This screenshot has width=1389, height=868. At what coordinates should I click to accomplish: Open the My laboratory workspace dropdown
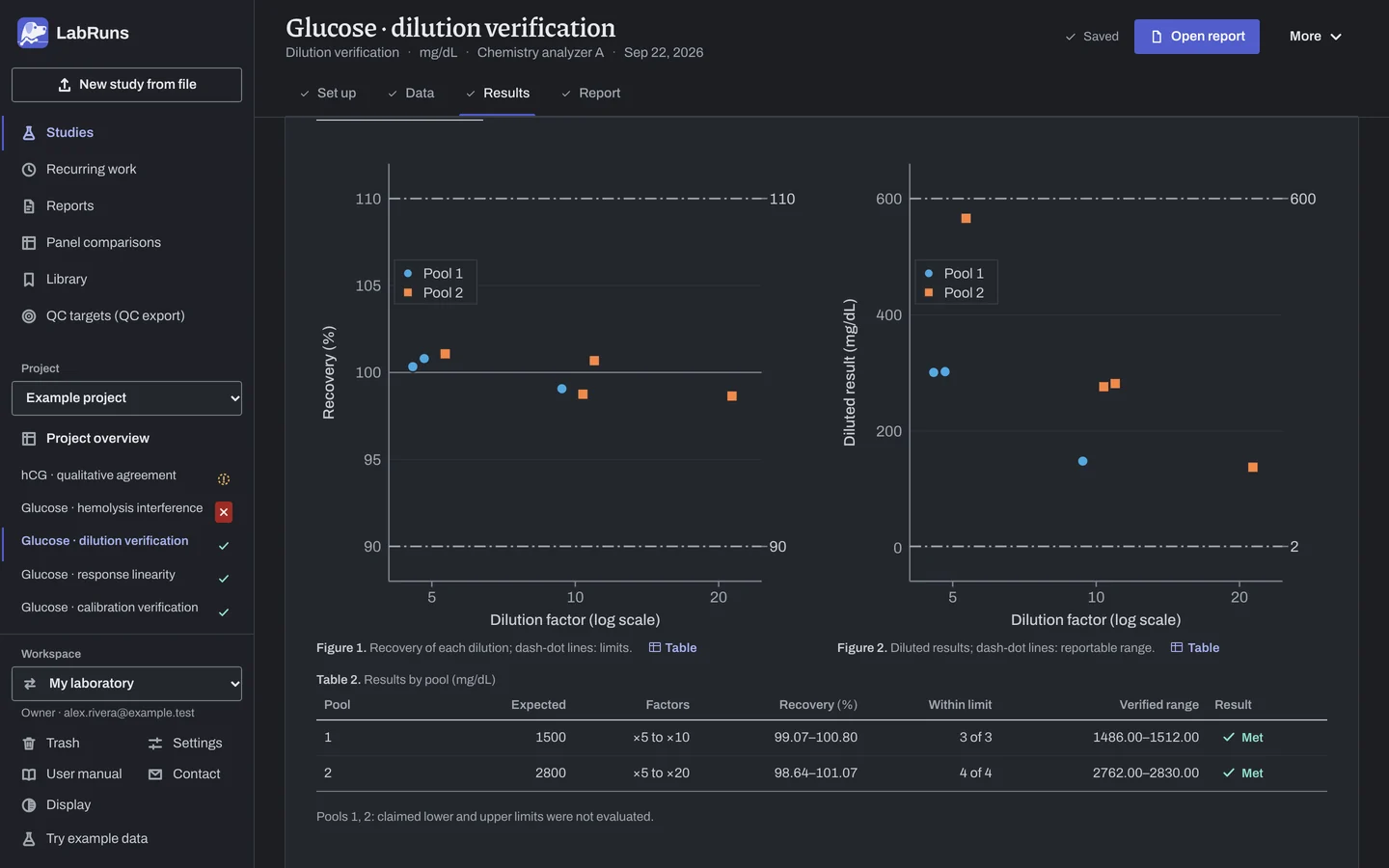point(126,684)
